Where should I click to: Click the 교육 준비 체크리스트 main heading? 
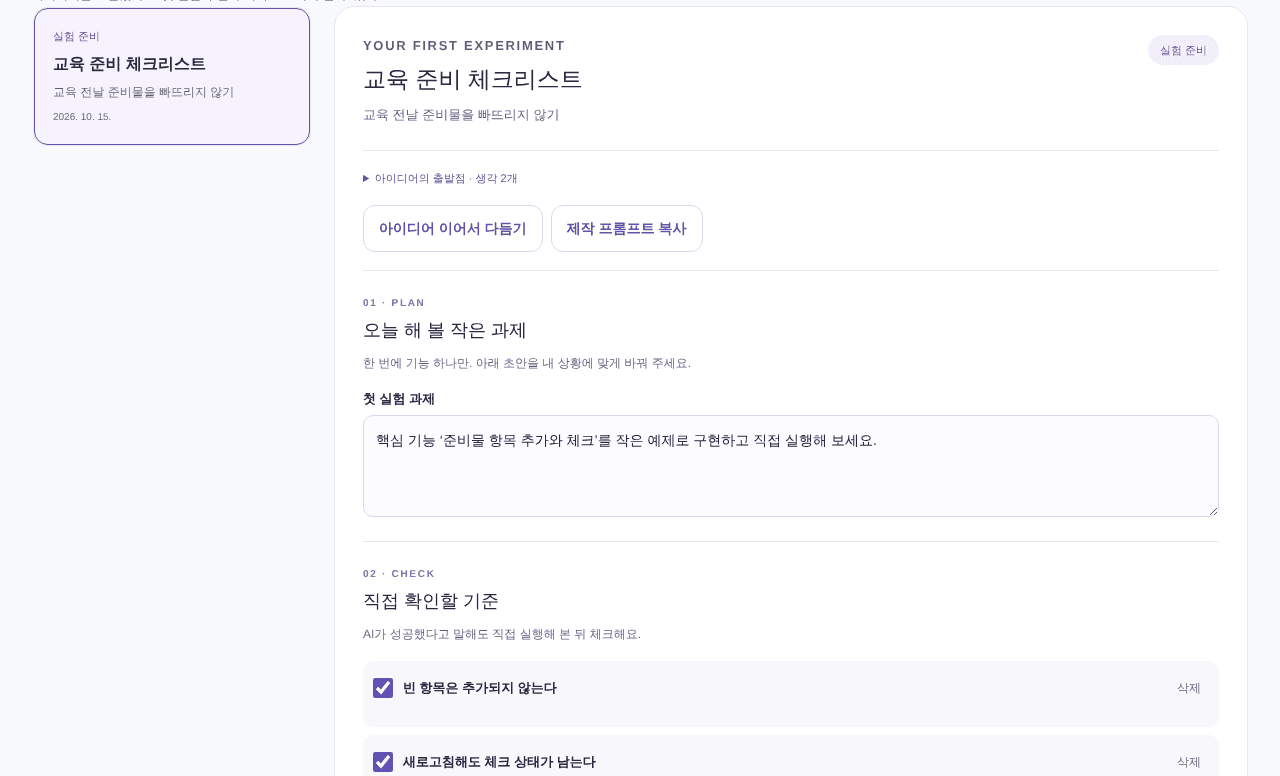[472, 79]
